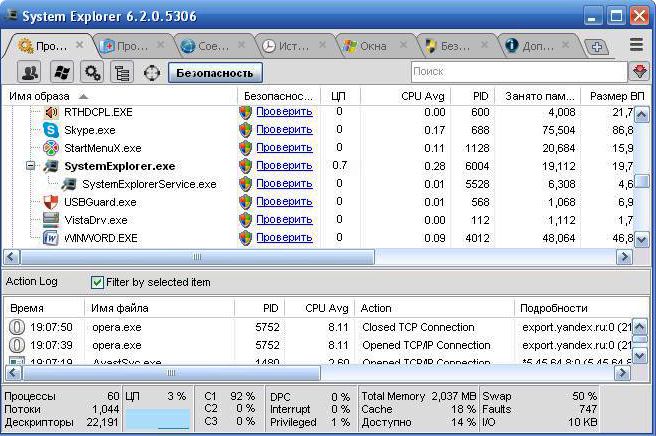
Task: Click process list scroll down arrow
Action: [641, 240]
